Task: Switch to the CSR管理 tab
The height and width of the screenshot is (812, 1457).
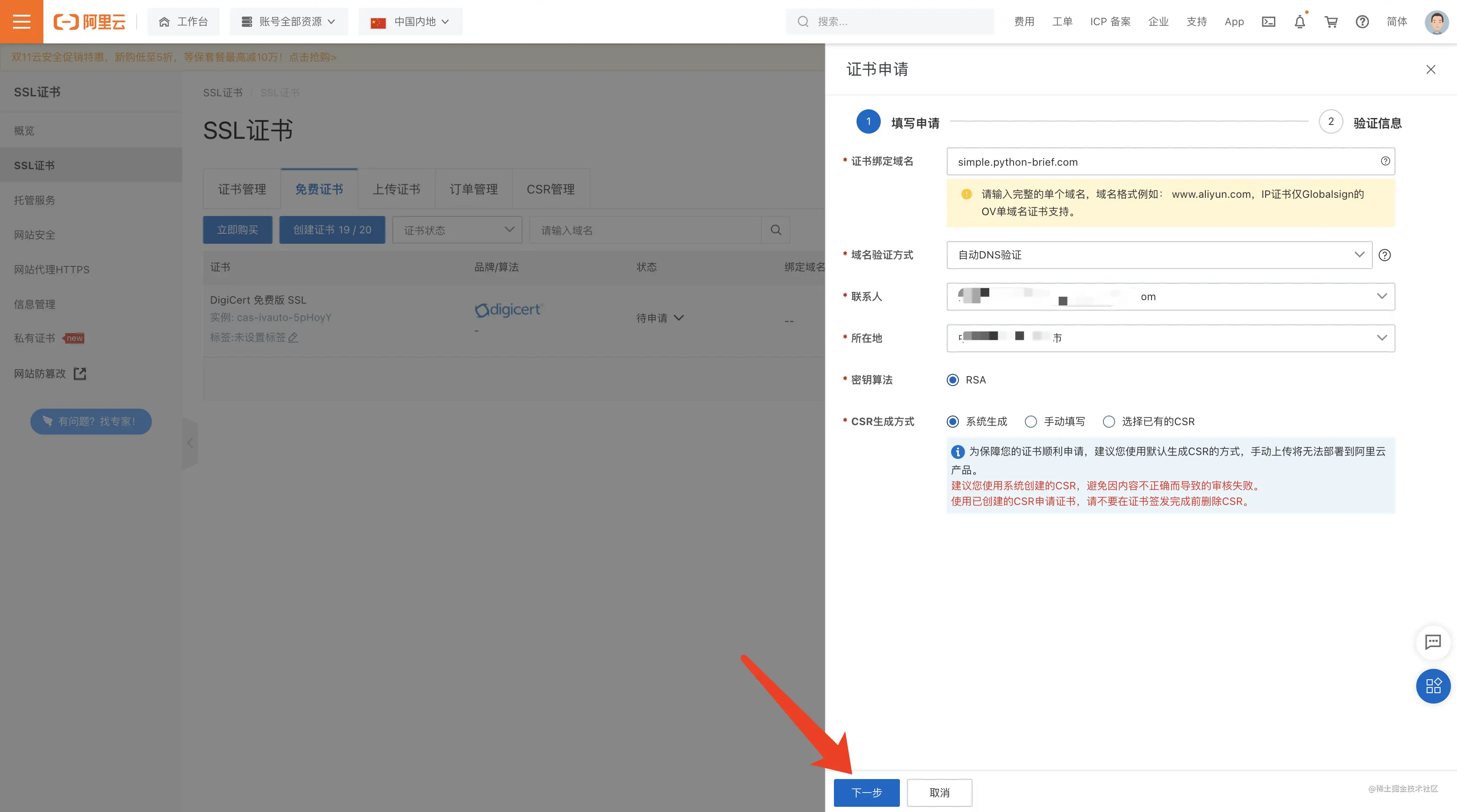Action: (x=550, y=190)
